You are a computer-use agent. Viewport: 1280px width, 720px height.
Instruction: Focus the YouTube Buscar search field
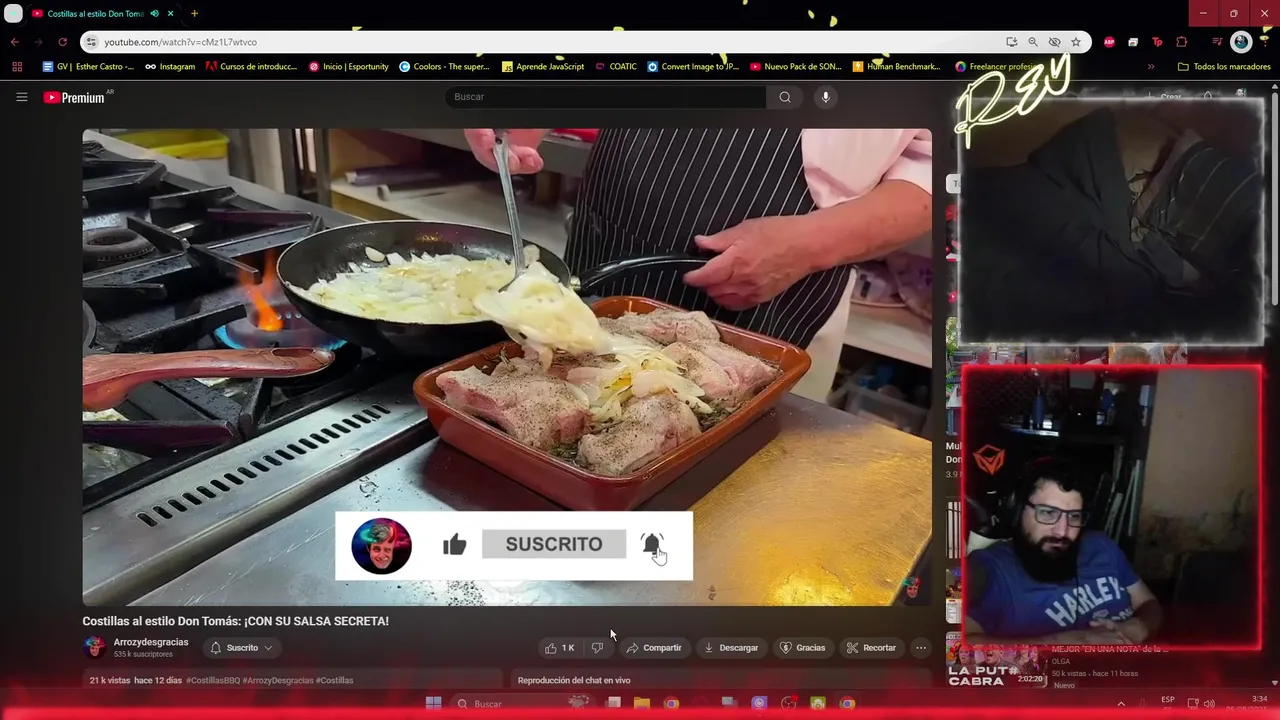click(606, 97)
